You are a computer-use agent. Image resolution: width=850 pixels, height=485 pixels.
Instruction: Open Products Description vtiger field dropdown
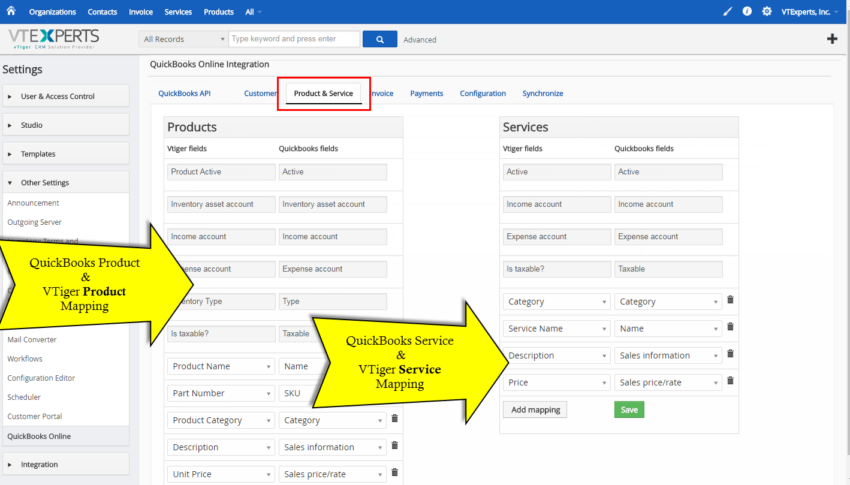[221, 448]
